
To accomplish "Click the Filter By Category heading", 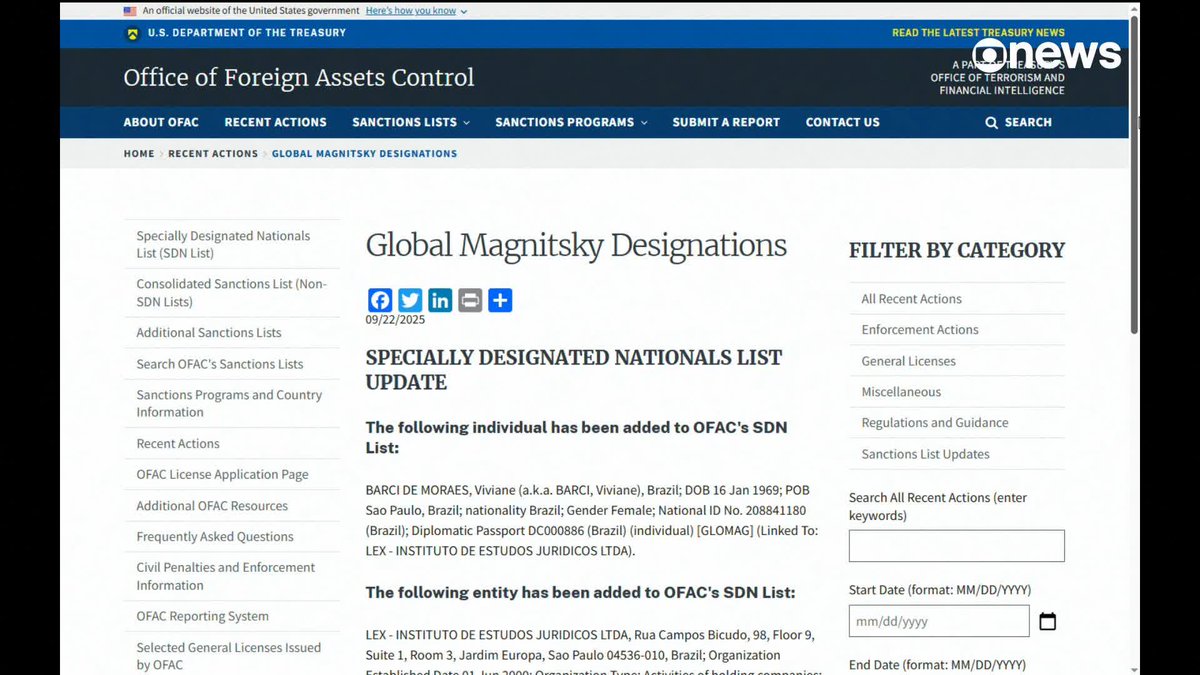I will click(957, 250).
